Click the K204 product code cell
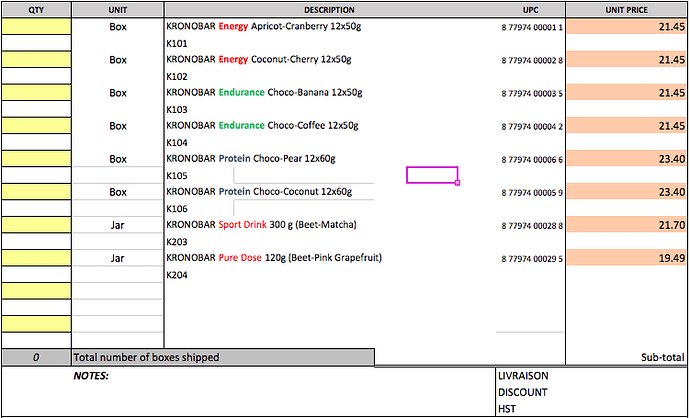690x418 pixels. click(x=178, y=274)
